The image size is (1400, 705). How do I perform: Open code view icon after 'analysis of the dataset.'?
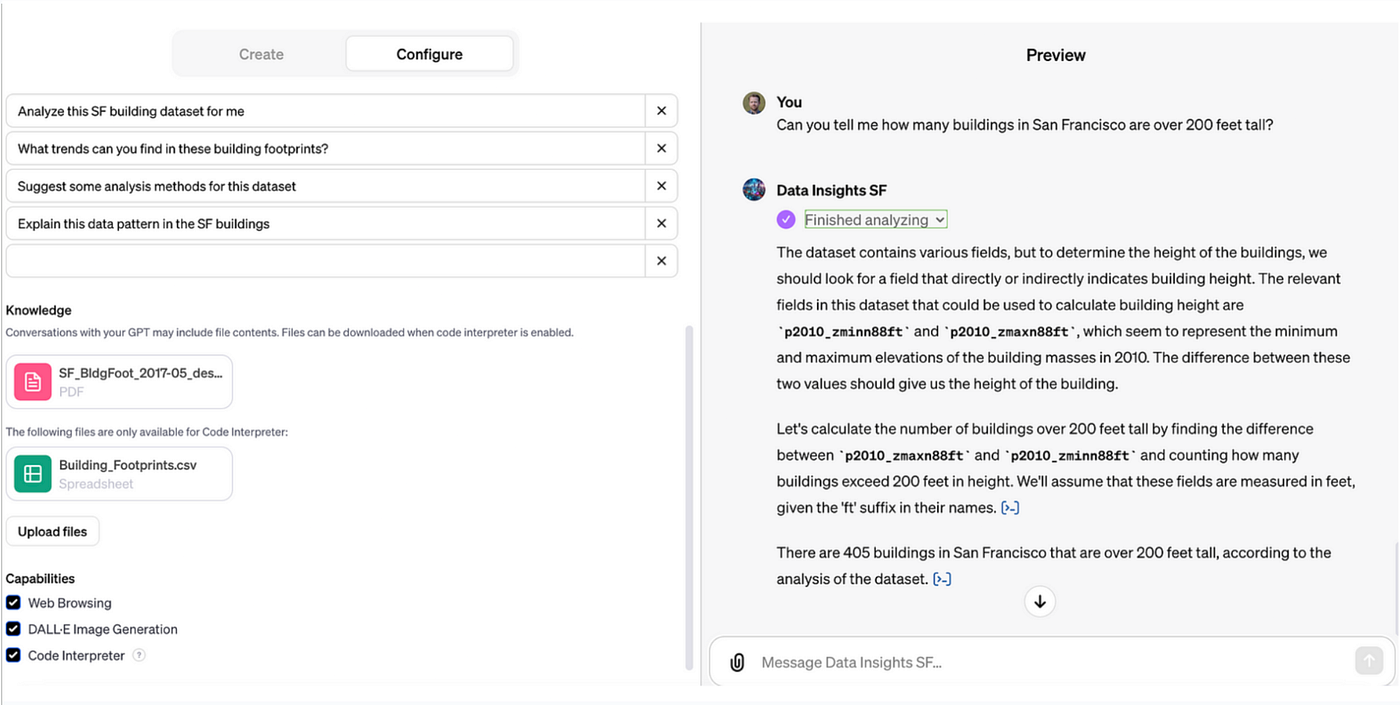pyautogui.click(x=942, y=579)
